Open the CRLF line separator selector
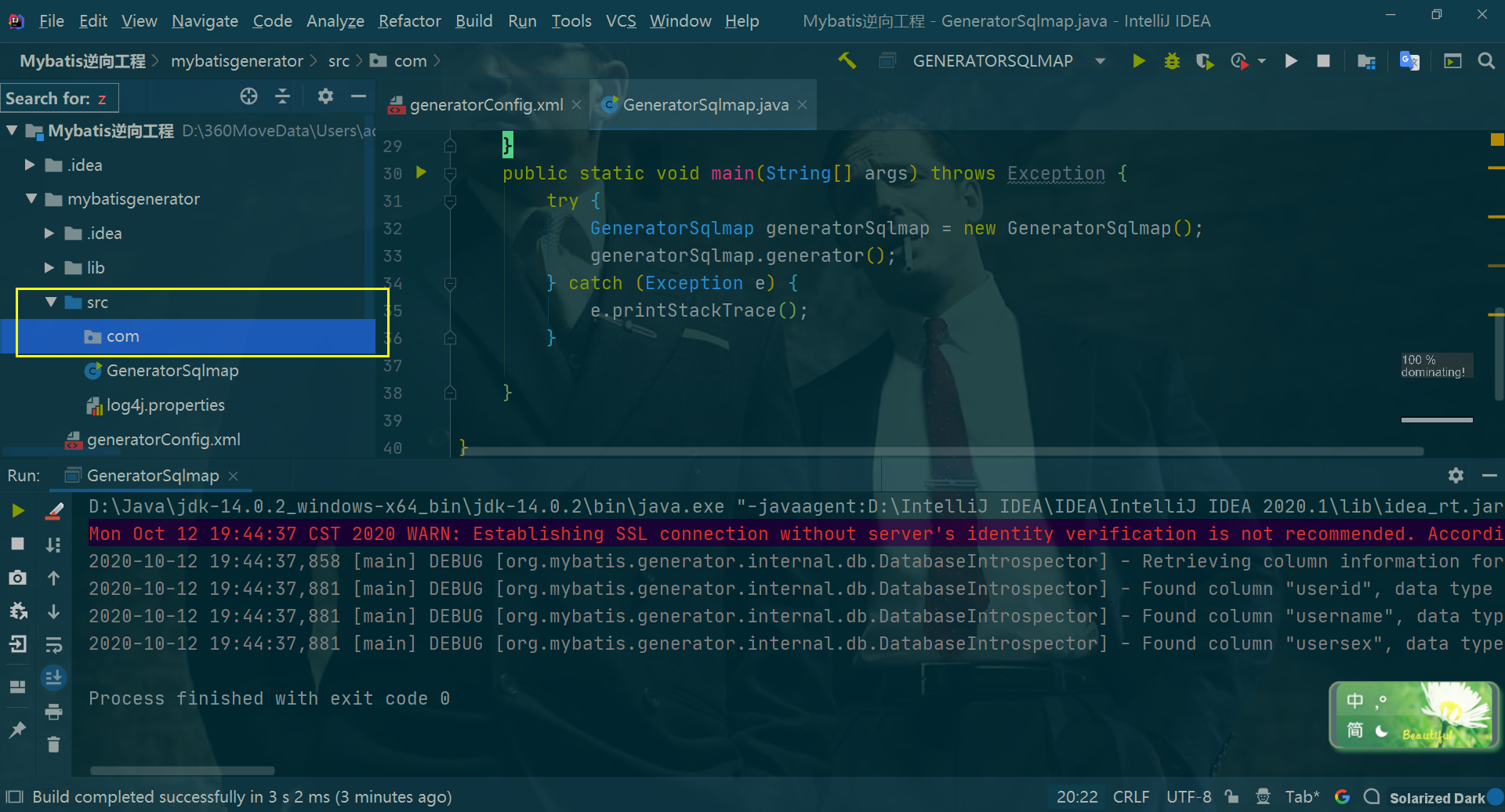Image resolution: width=1505 pixels, height=812 pixels. [x=1131, y=797]
